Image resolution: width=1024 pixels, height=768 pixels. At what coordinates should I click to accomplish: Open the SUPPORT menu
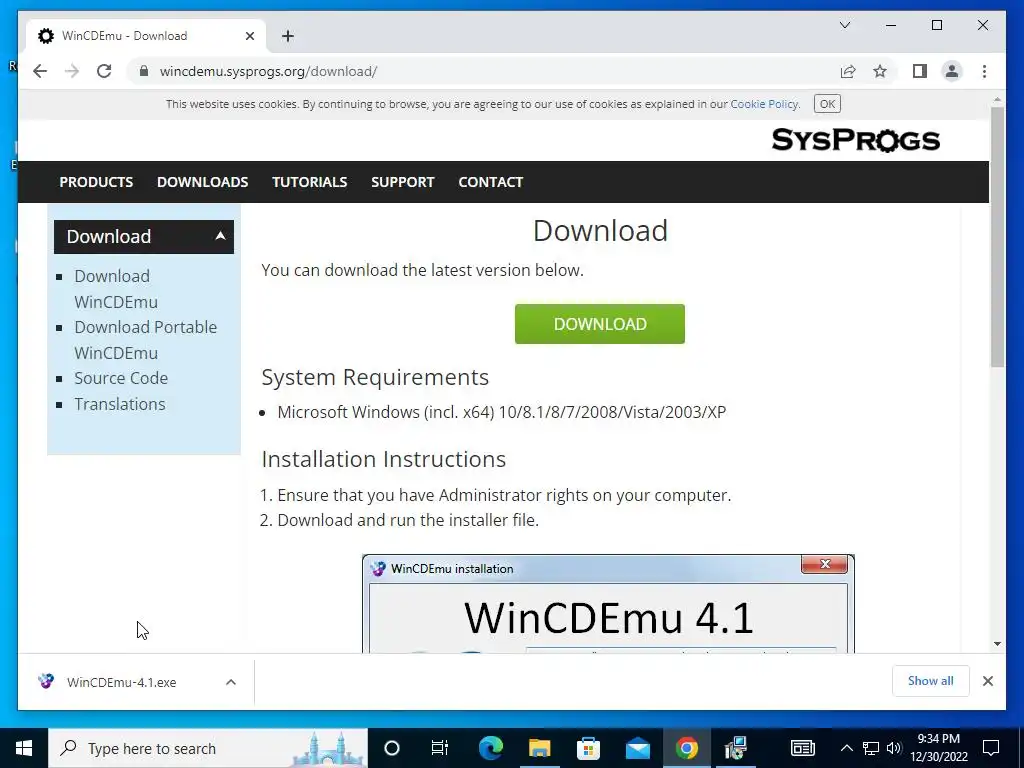(402, 182)
